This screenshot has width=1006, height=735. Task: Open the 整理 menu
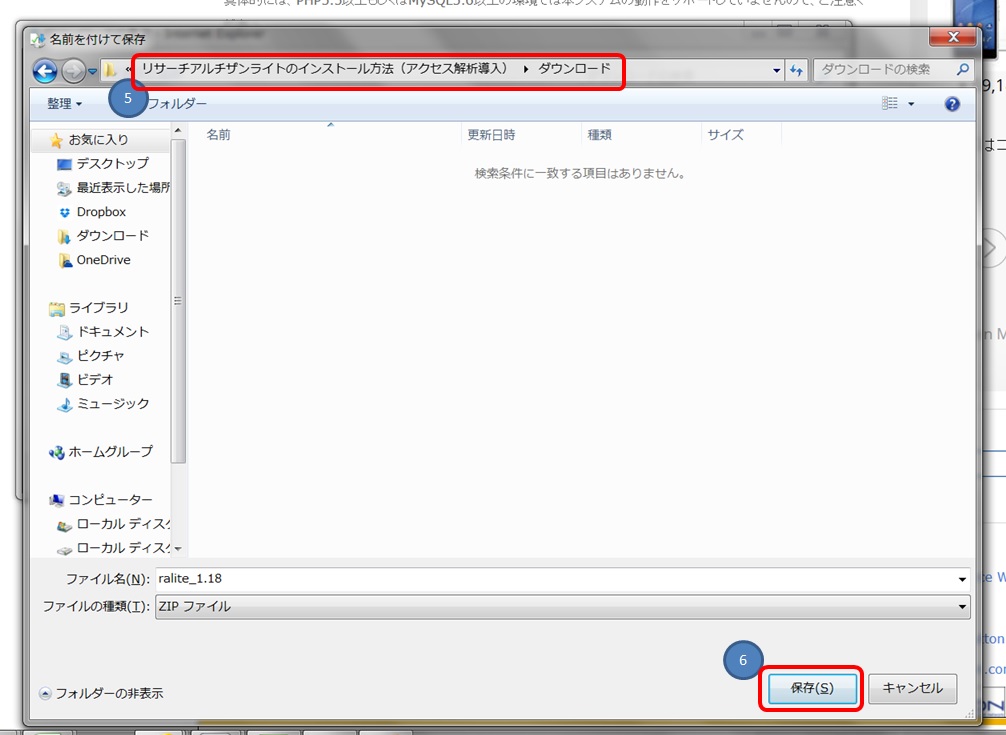point(64,104)
